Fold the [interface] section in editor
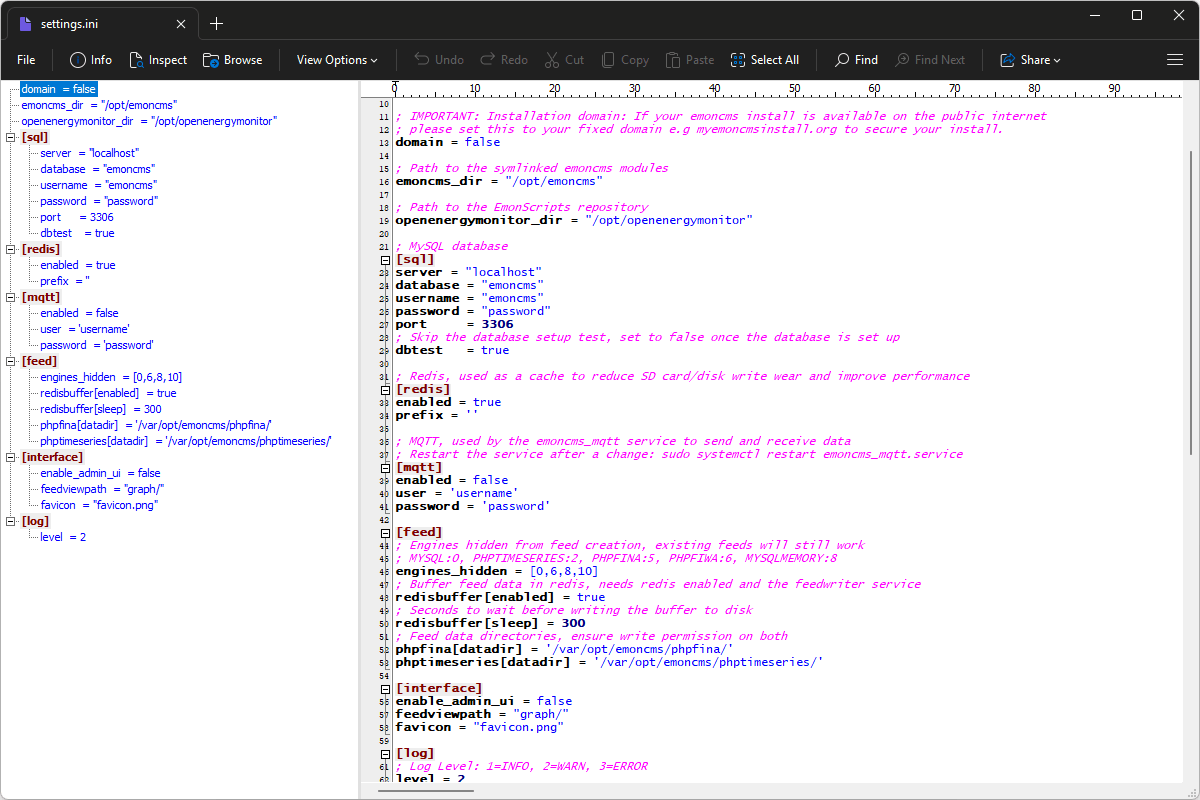Screen dimensions: 1200x800 [x=385, y=688]
